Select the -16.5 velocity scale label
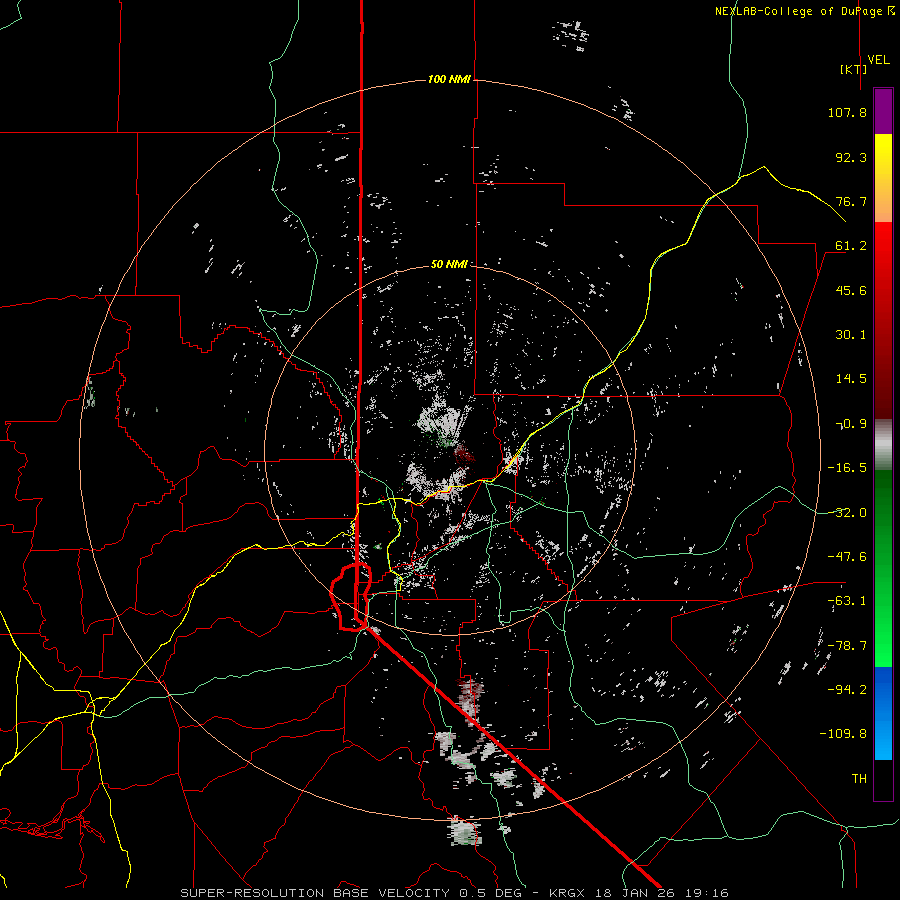The height and width of the screenshot is (900, 900). pyautogui.click(x=847, y=468)
